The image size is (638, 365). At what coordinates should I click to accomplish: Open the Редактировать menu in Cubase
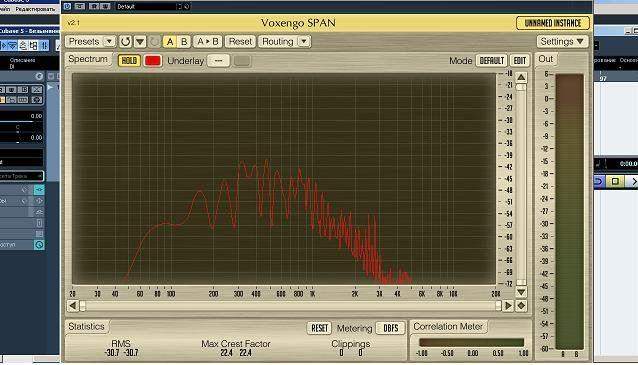click(35, 9)
